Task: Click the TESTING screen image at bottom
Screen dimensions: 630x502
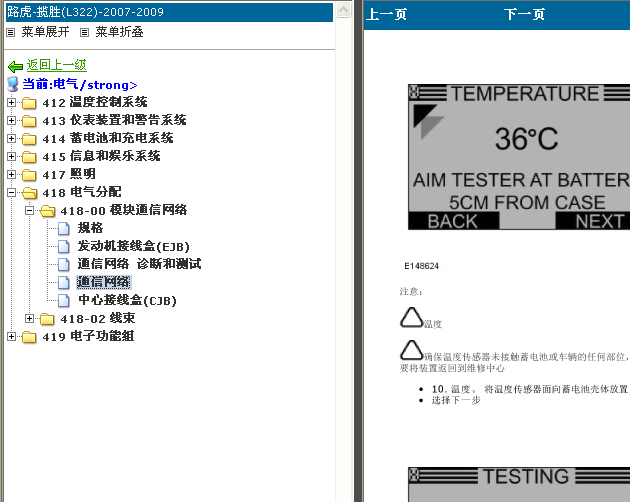Action: click(x=519, y=484)
